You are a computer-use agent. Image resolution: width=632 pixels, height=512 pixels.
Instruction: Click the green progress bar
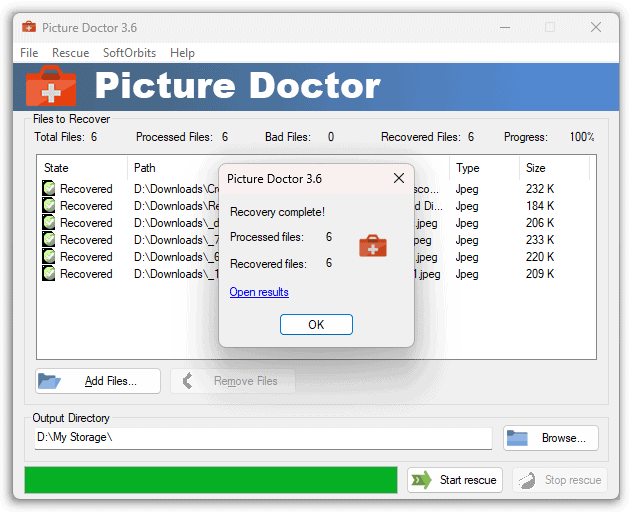211,480
